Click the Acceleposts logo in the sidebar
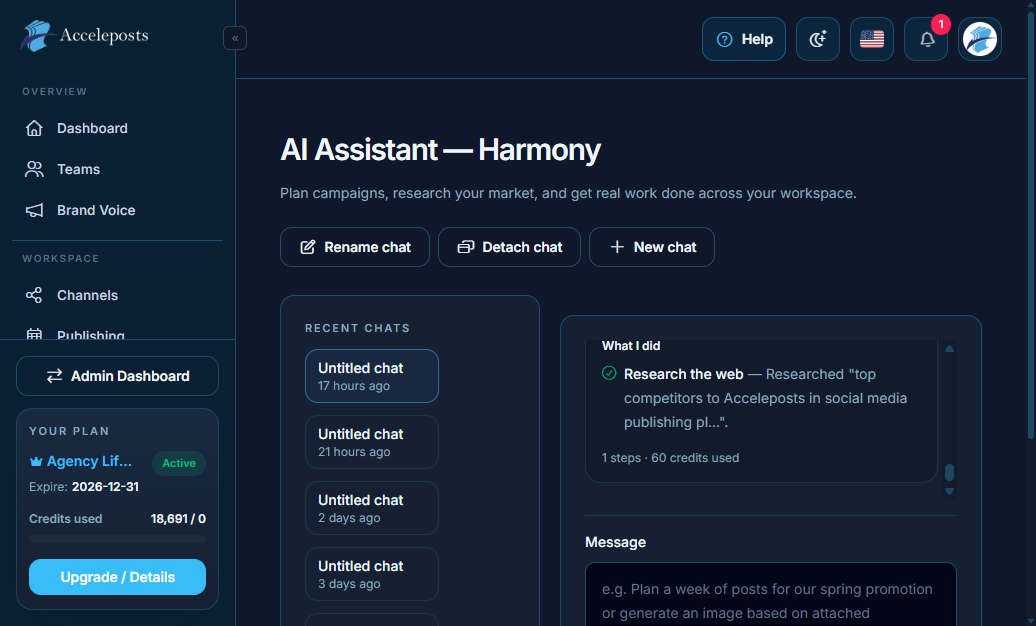 [85, 36]
